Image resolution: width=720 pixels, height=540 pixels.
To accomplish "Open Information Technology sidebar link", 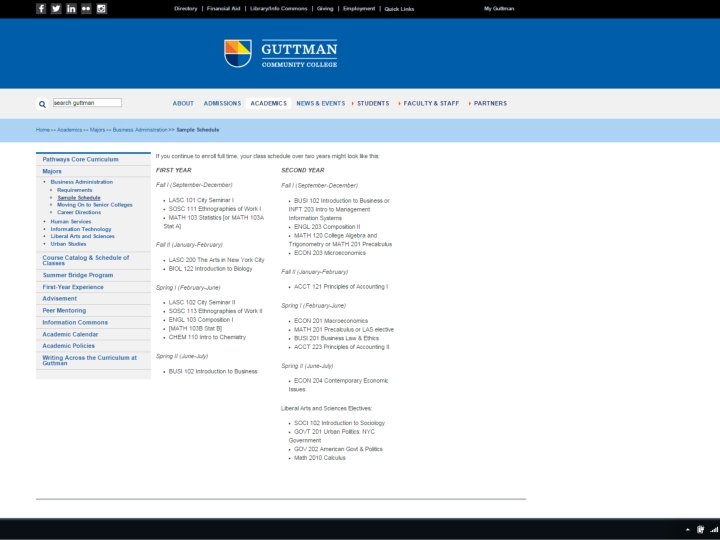I will [81, 229].
